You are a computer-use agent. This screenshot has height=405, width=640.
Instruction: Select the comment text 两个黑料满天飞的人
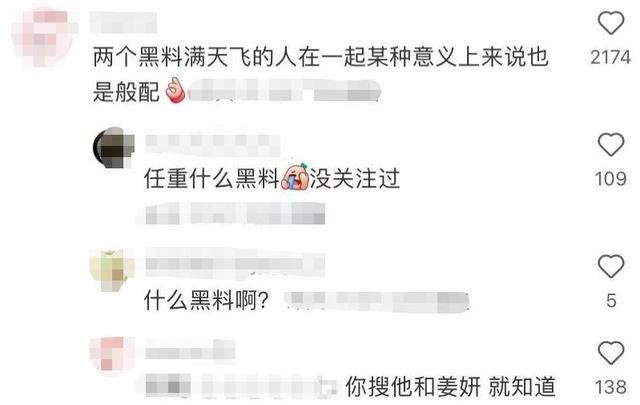click(x=194, y=57)
